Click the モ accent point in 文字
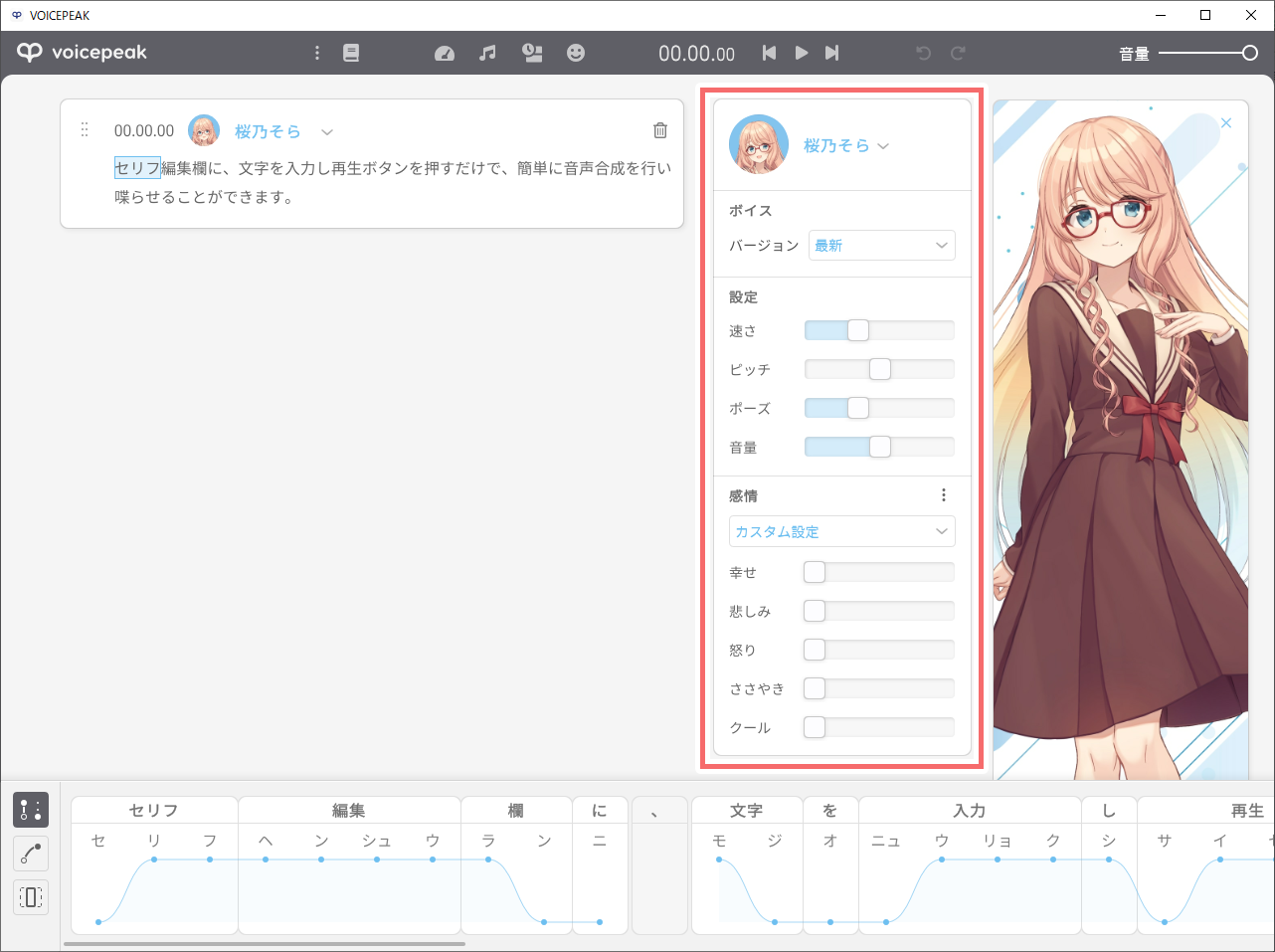Image resolution: width=1275 pixels, height=952 pixels. [x=719, y=859]
